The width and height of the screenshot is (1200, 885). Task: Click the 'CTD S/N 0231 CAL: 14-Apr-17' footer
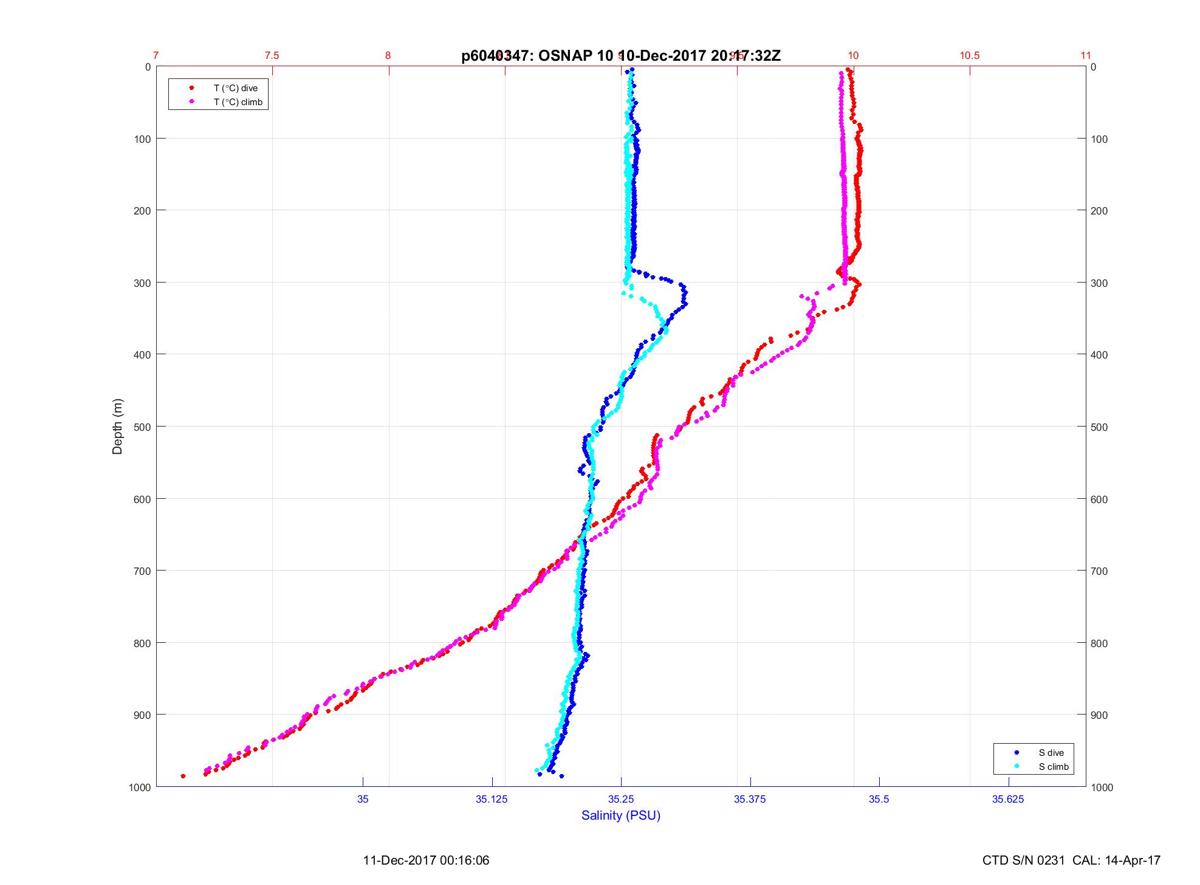pyautogui.click(x=1072, y=860)
